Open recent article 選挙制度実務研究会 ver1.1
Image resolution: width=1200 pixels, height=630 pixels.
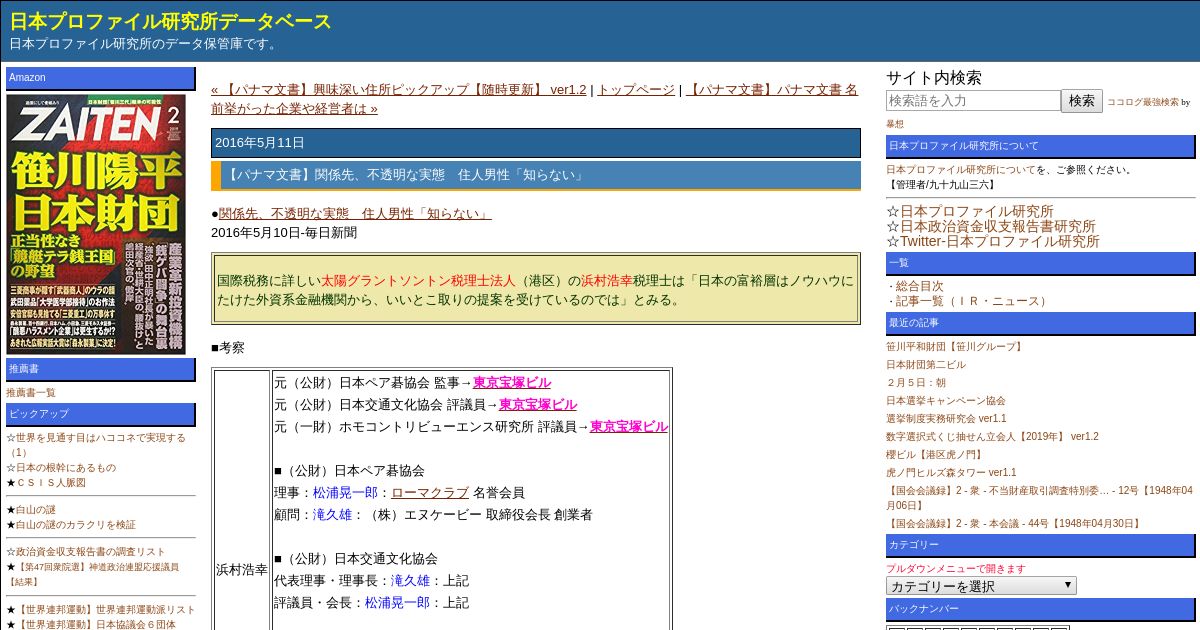[946, 418]
